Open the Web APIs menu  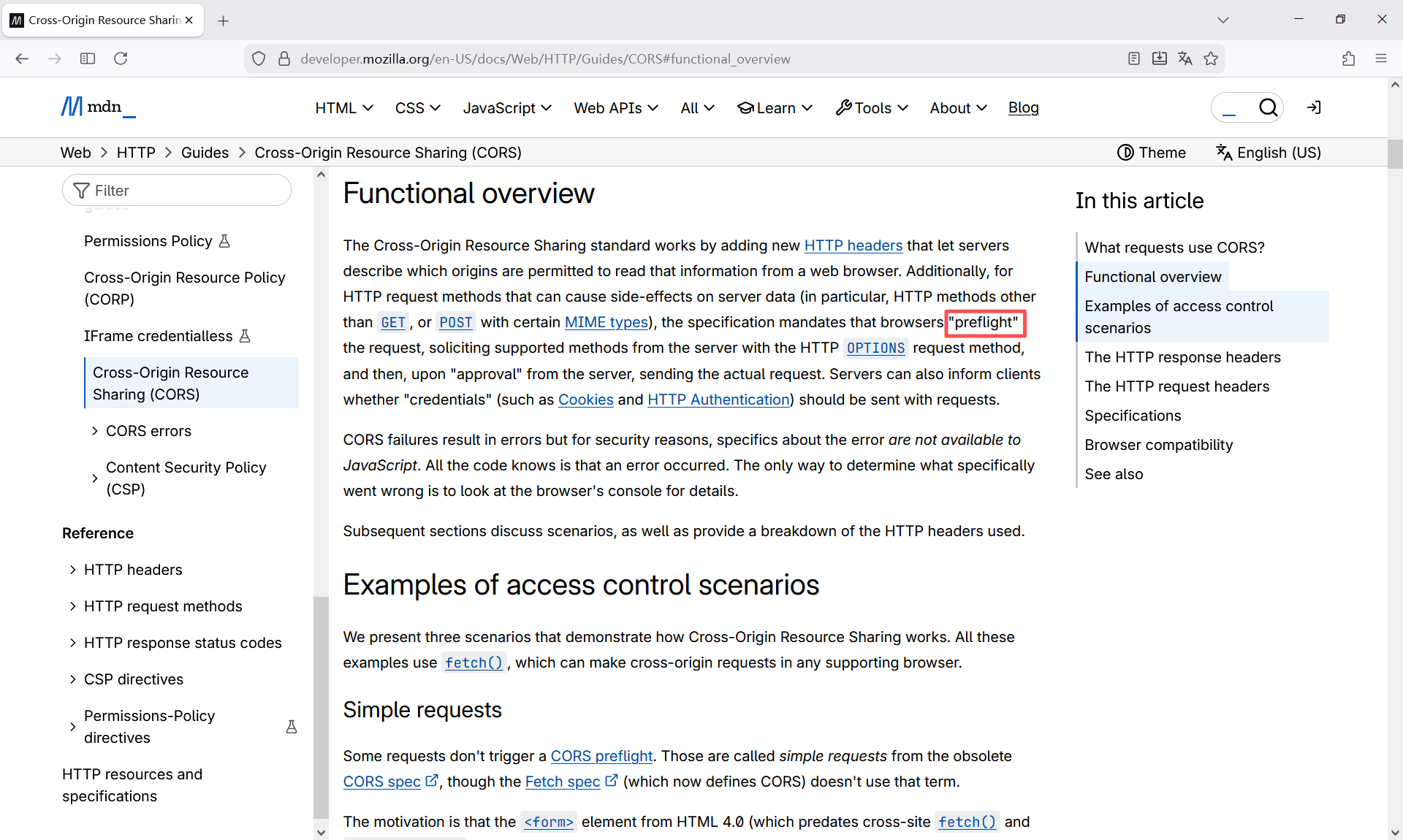click(615, 107)
